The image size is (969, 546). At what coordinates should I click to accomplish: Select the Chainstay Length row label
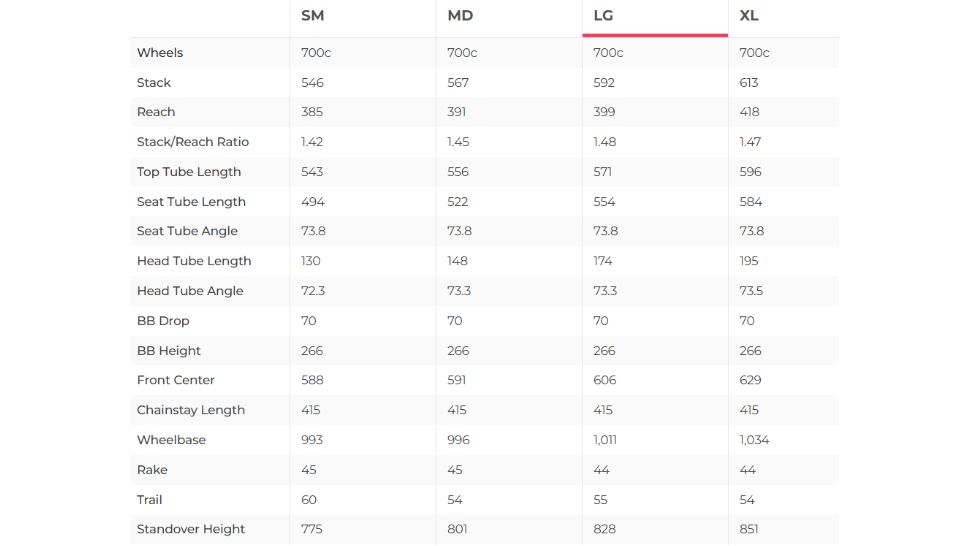coord(191,410)
